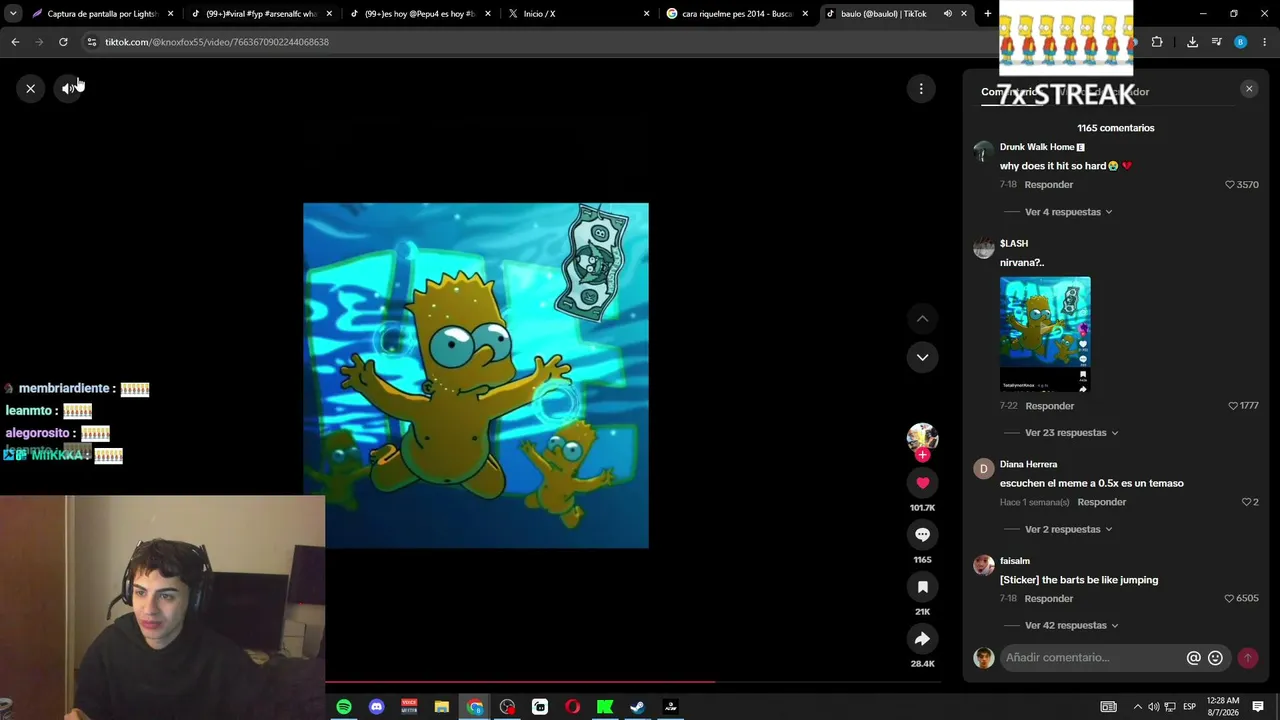
Task: Reply to Diana Herrera's comment
Action: point(1102,502)
